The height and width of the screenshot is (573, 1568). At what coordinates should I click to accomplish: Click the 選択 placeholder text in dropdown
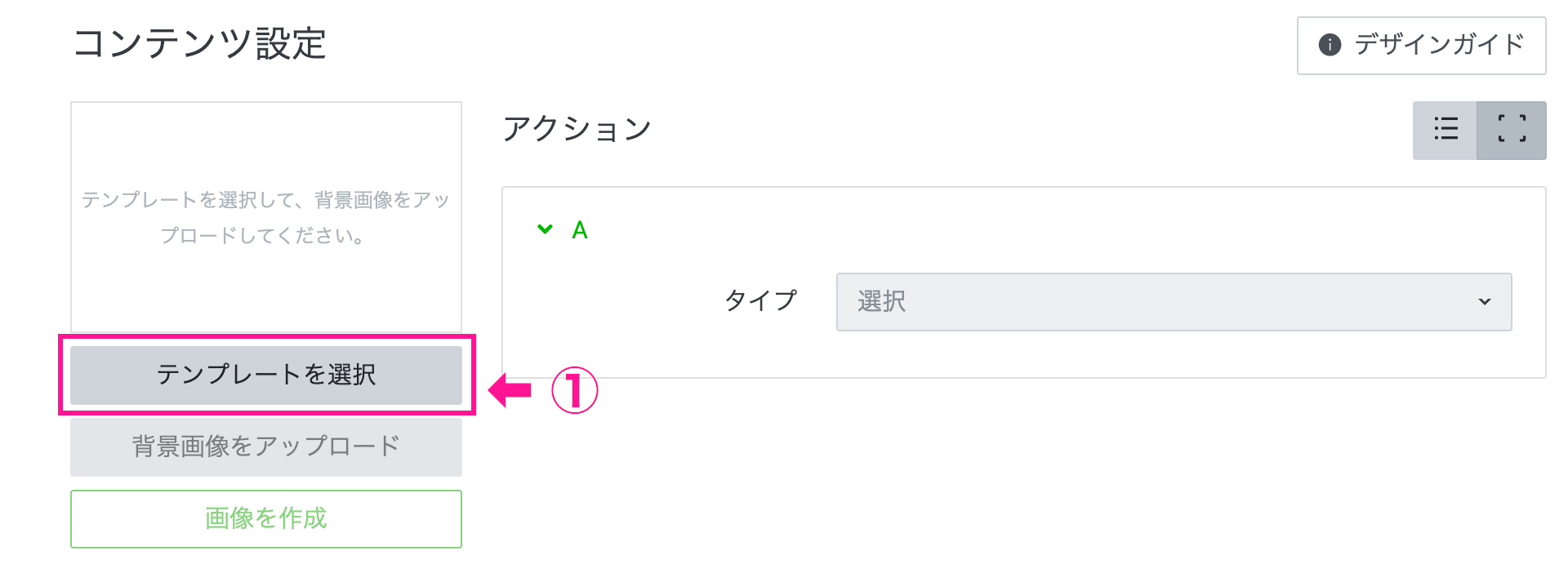click(x=881, y=302)
